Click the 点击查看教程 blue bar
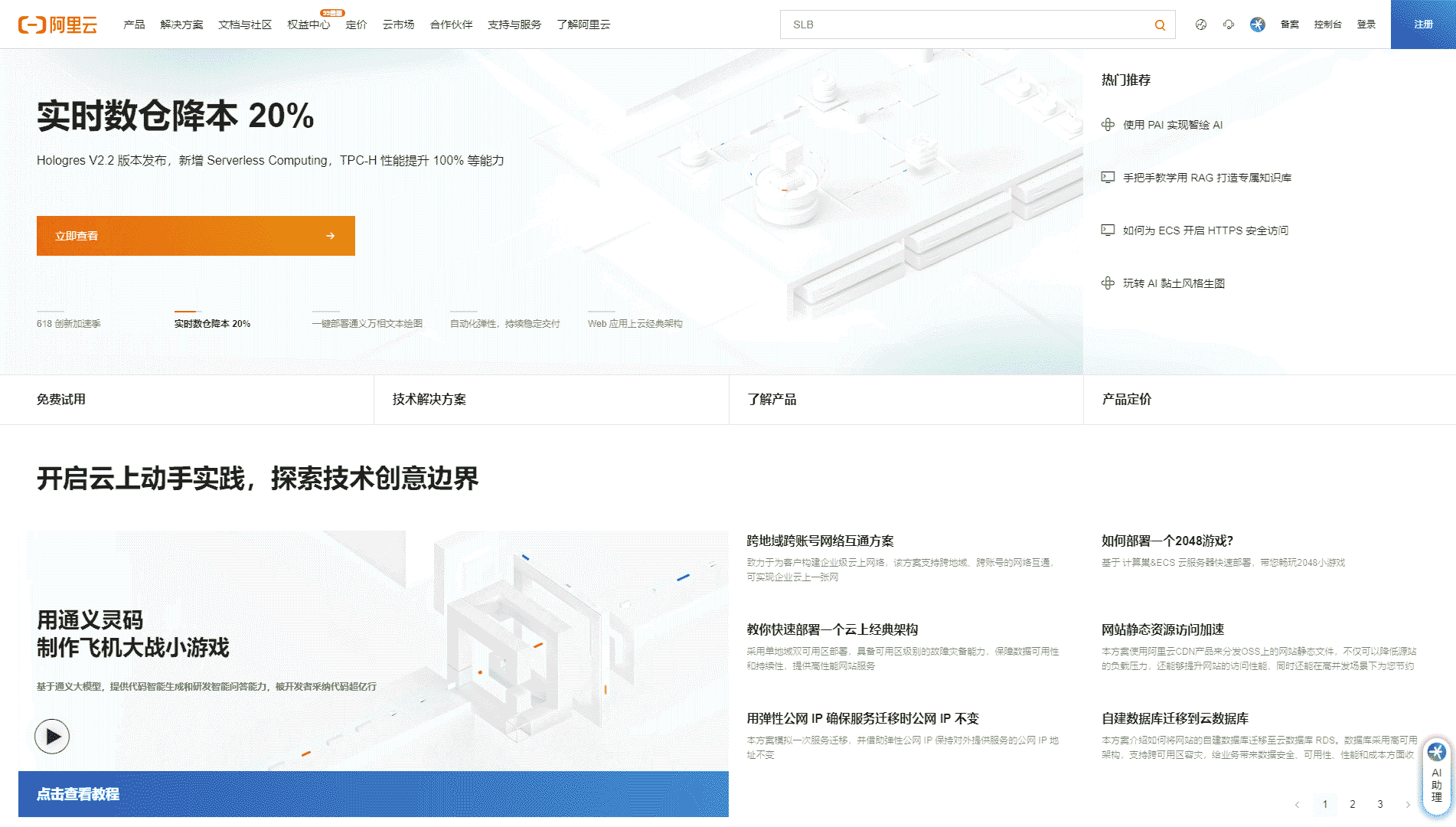 tap(374, 794)
